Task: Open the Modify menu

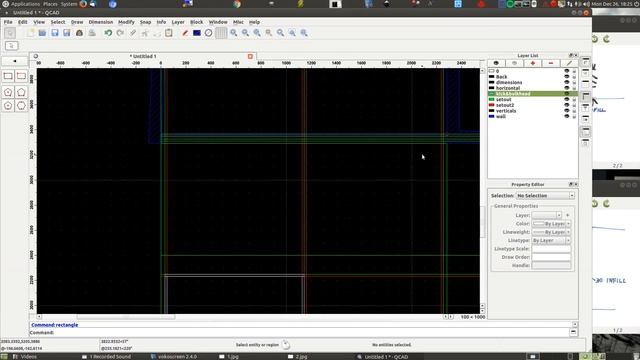Action: 126,22
